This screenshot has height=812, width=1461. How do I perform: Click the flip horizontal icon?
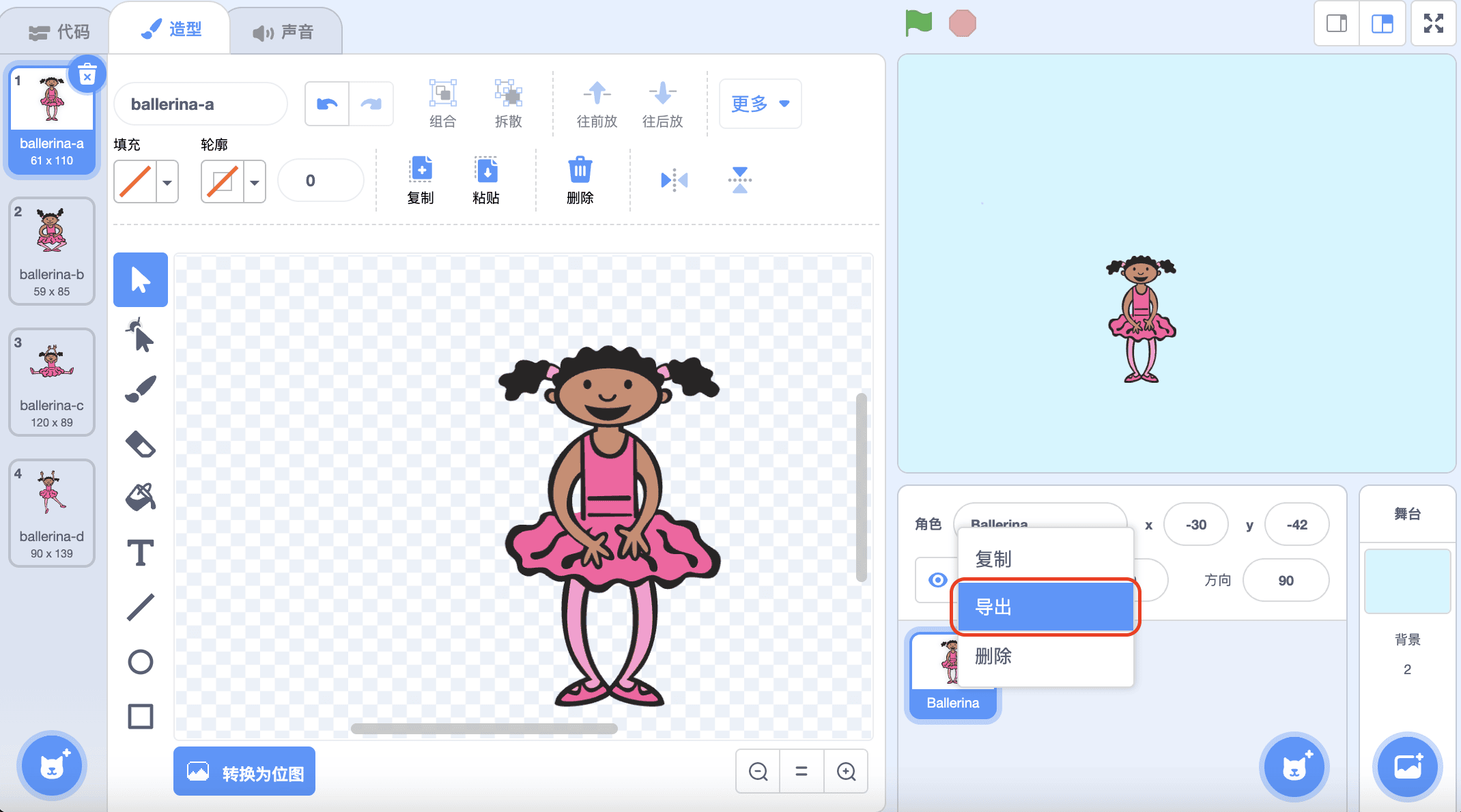click(674, 180)
